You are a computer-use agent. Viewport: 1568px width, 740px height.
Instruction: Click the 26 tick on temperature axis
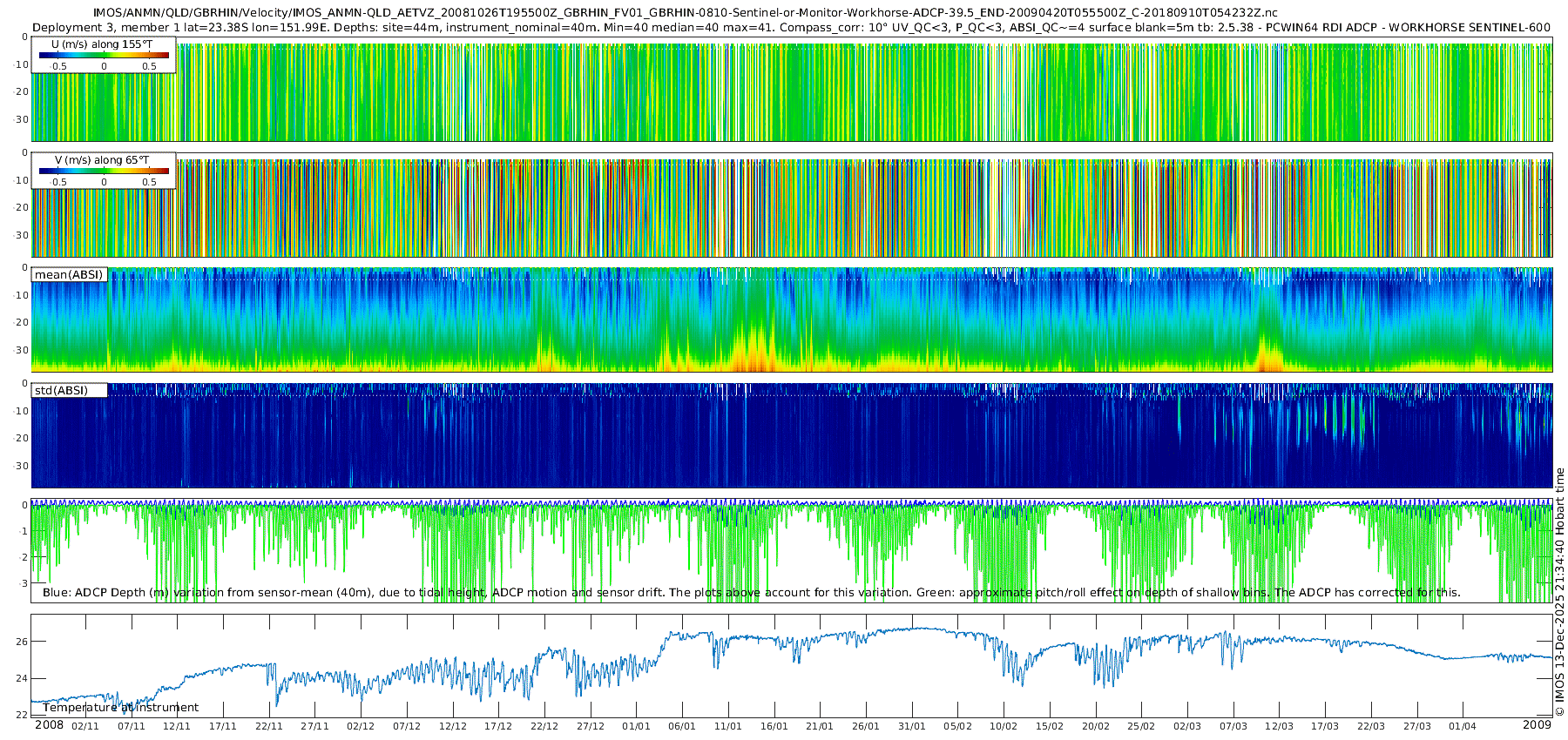[22, 642]
